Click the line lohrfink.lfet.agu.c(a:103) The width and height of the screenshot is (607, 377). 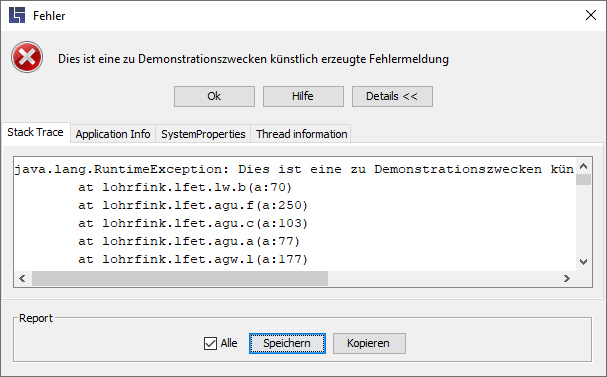[193, 223]
